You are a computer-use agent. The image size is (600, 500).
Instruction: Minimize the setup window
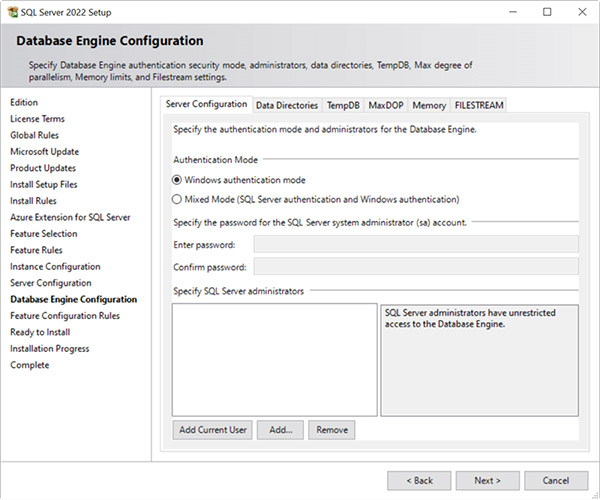pyautogui.click(x=513, y=12)
